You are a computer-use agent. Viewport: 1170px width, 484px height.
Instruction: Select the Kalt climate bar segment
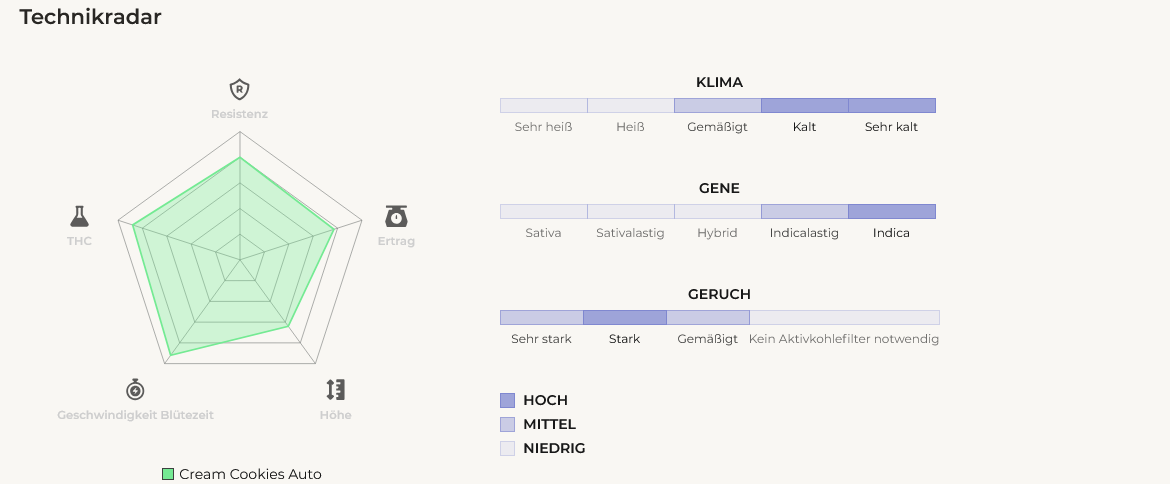804,105
